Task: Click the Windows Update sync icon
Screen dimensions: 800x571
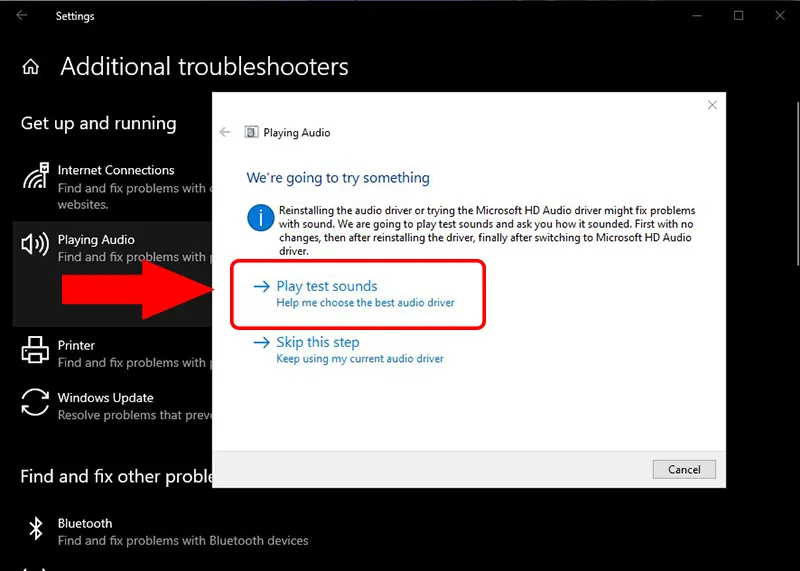Action: tap(35, 403)
